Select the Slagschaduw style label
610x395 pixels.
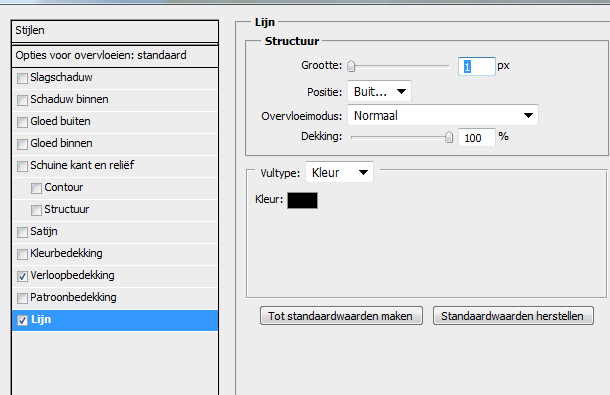point(61,77)
